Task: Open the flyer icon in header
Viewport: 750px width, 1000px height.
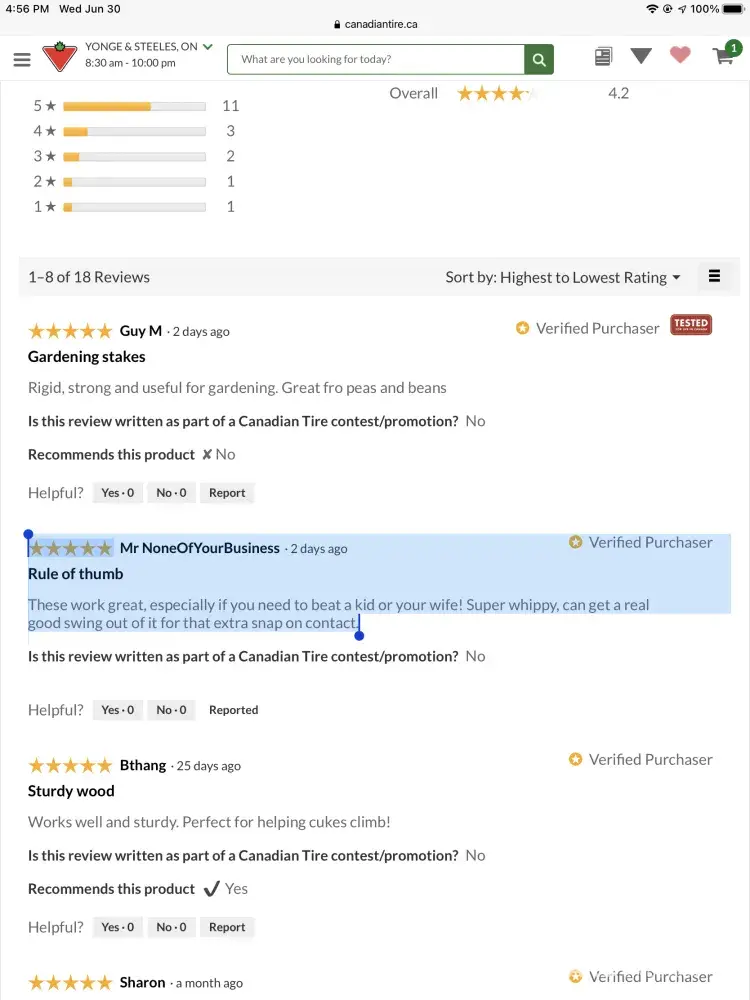Action: coord(603,57)
